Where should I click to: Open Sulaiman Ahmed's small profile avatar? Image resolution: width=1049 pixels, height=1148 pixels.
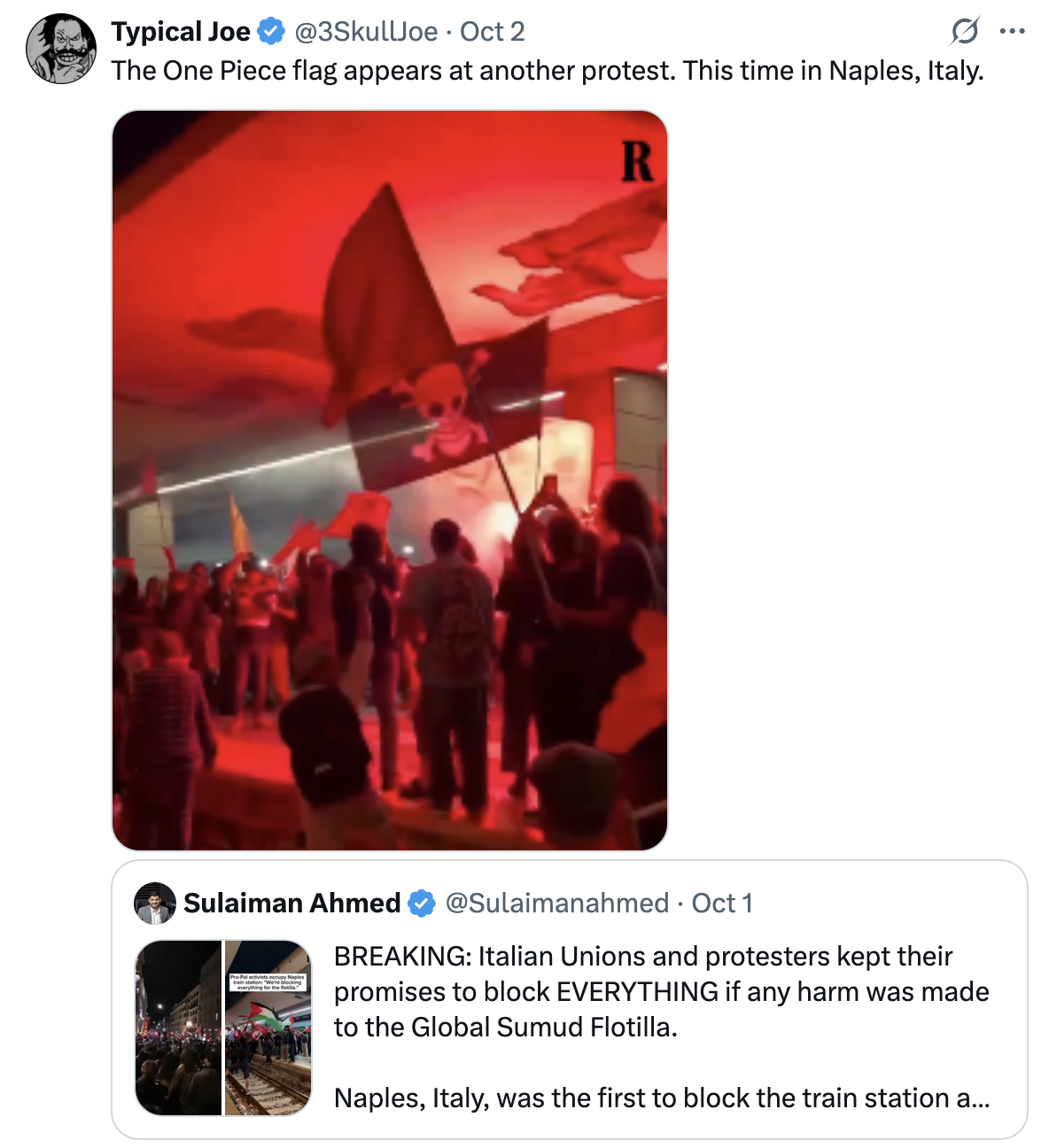tap(155, 904)
